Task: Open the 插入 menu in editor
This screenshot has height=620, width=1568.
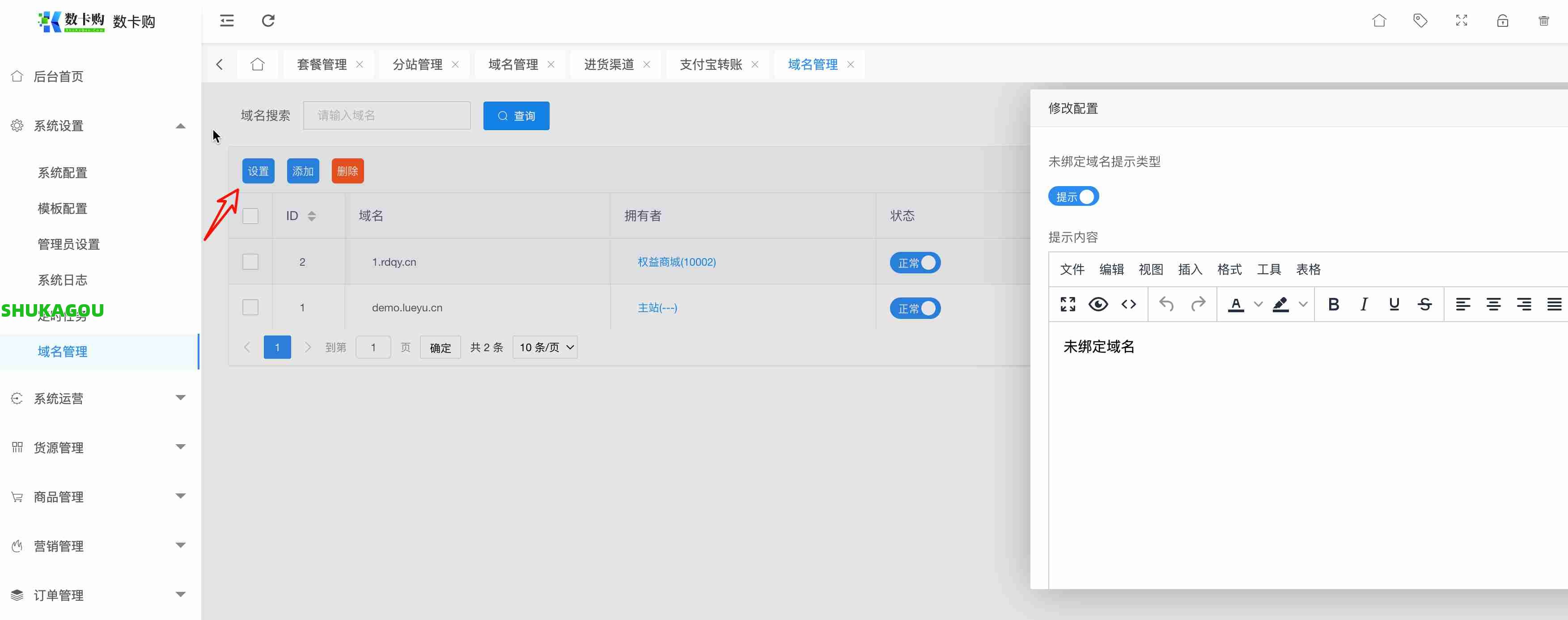Action: click(1189, 269)
